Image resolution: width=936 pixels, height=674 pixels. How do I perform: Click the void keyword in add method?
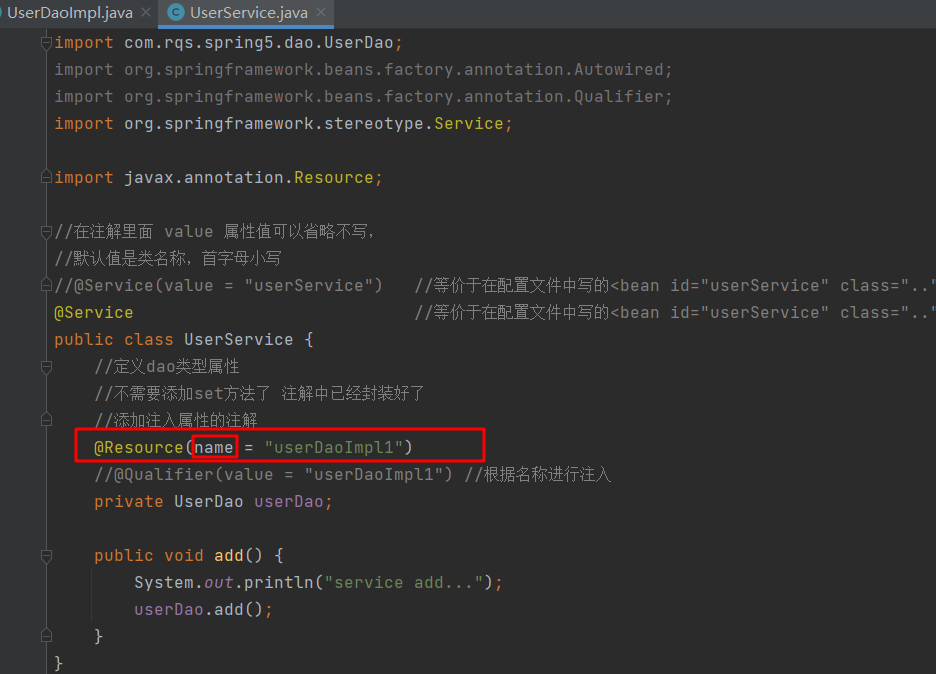coord(184,556)
